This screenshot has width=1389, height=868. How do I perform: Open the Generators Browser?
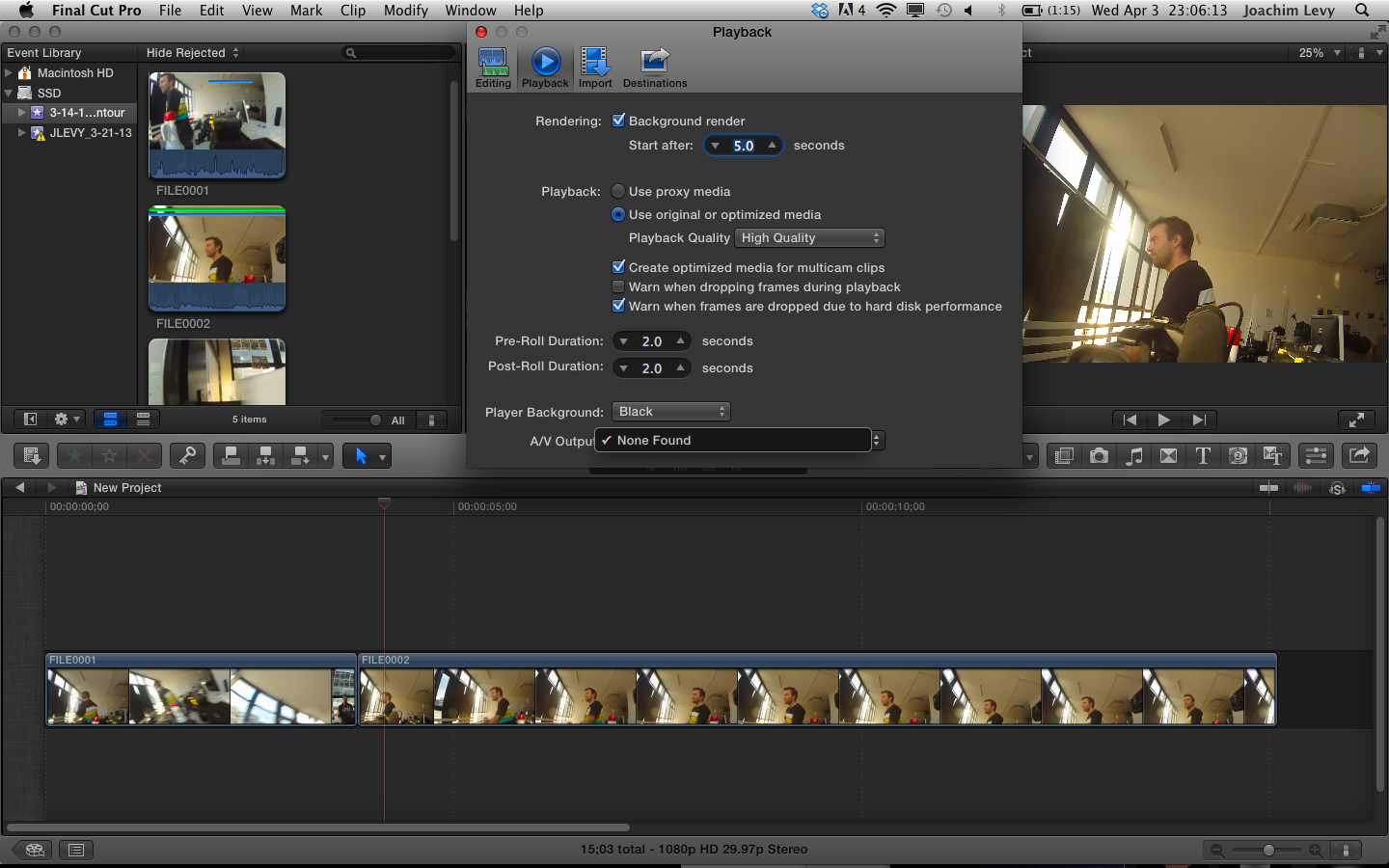(1239, 456)
